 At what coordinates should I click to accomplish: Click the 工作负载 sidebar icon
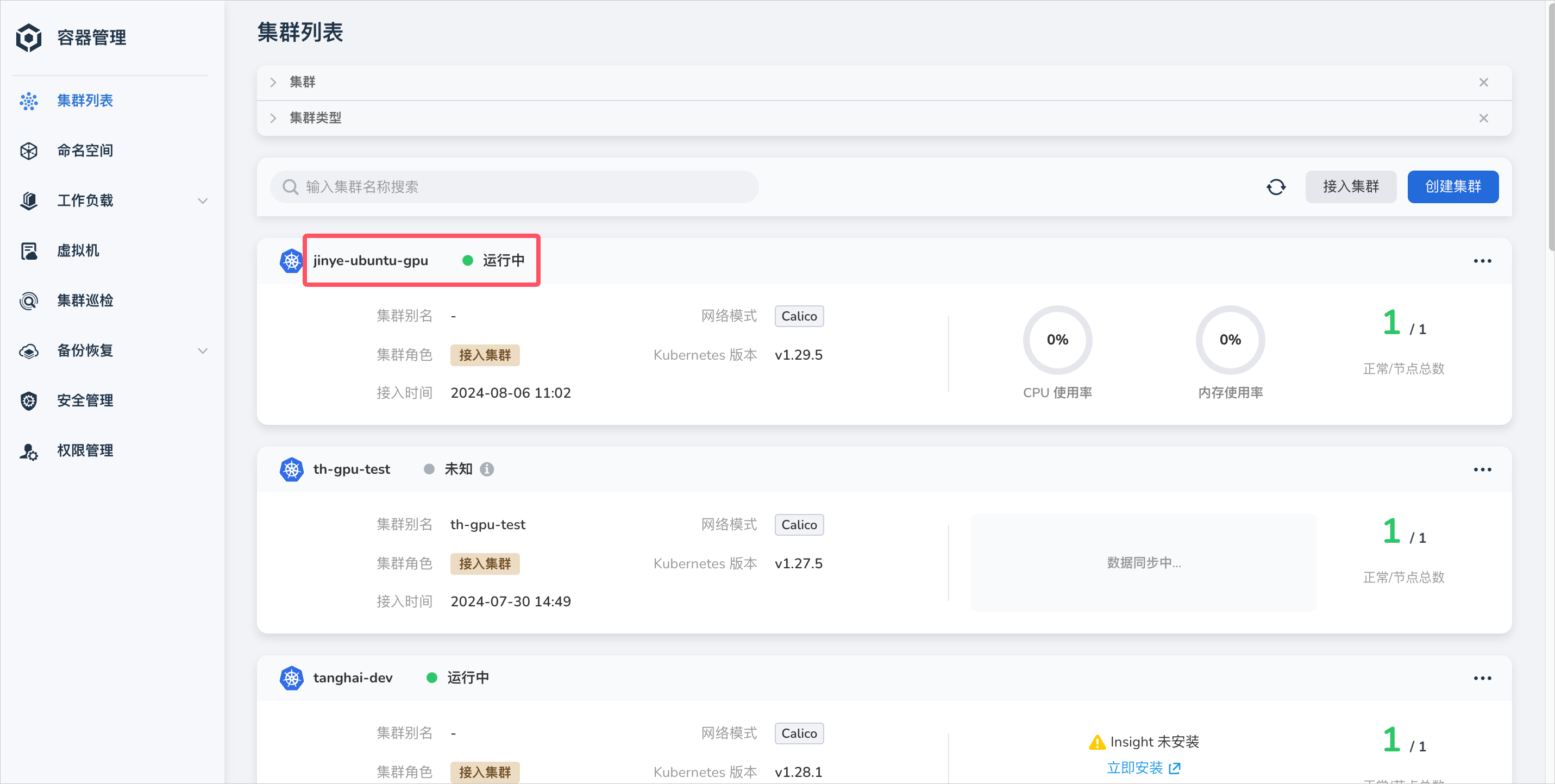pyautogui.click(x=28, y=201)
